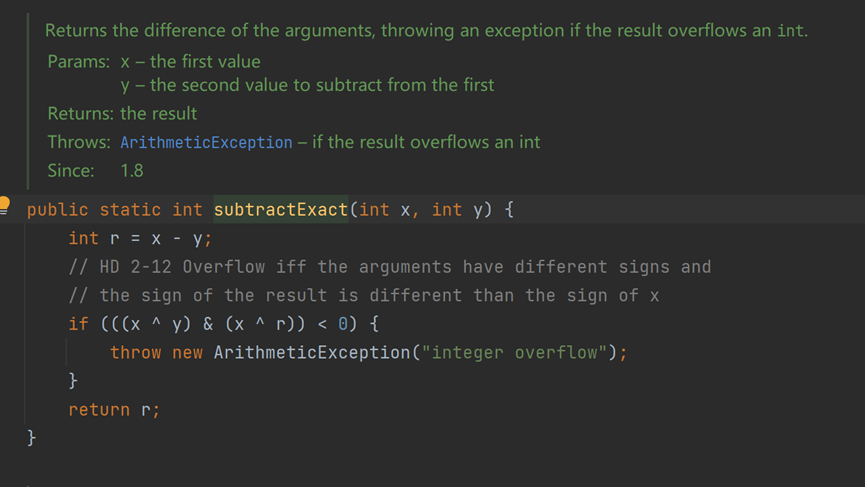Viewport: 865px width, 487px height.
Task: Click the doc summary sentence about difference
Action: click(x=426, y=30)
